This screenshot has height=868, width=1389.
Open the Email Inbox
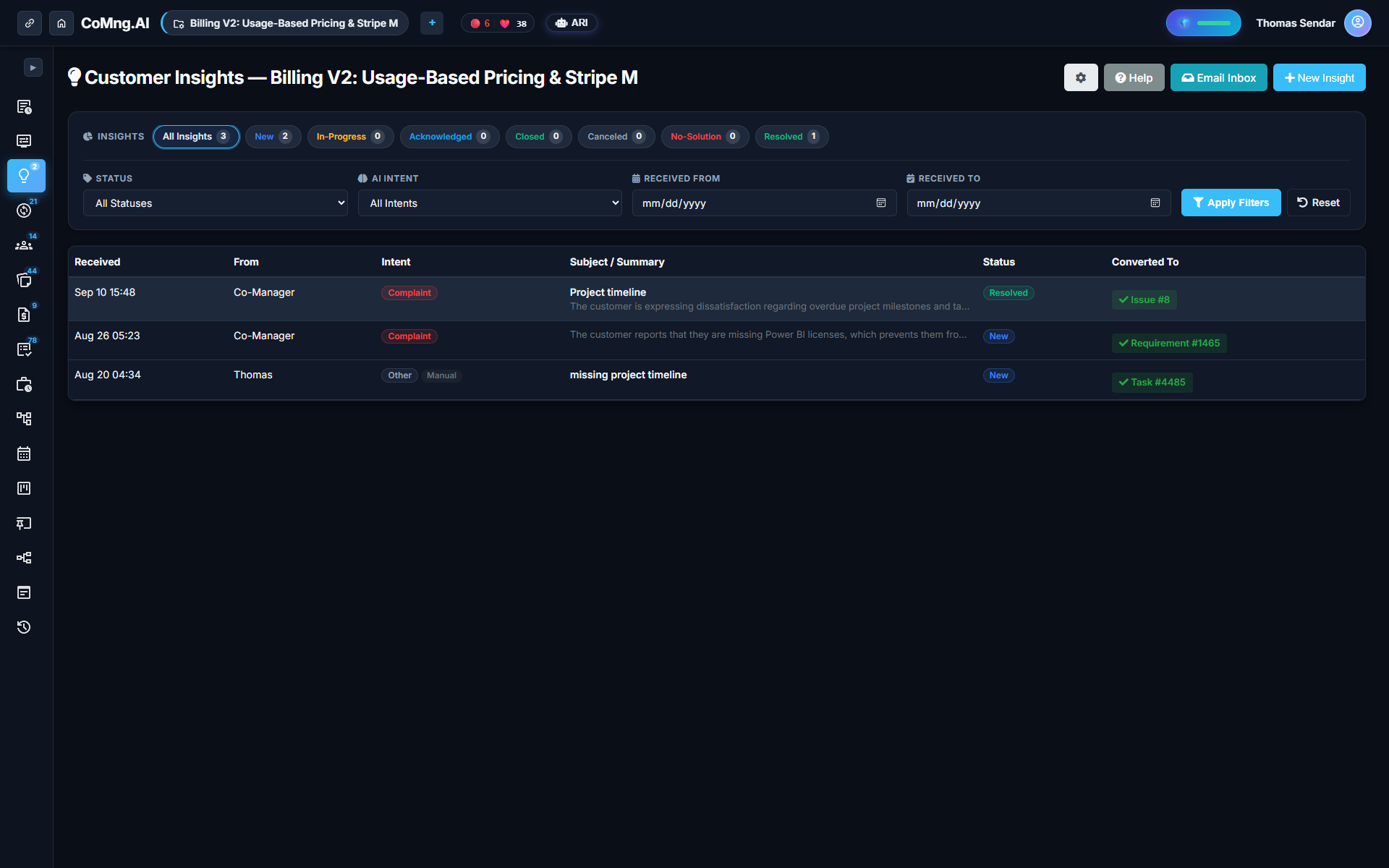coord(1218,77)
